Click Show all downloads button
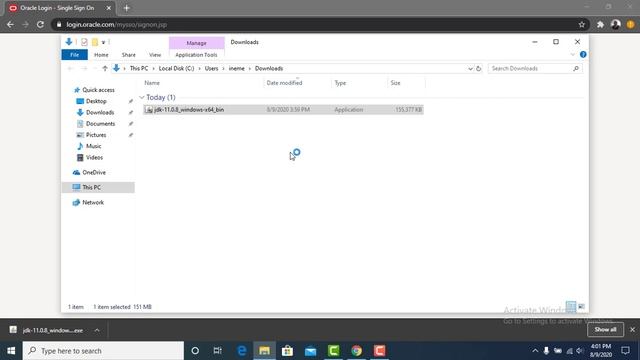640x360 pixels. pyautogui.click(x=605, y=329)
